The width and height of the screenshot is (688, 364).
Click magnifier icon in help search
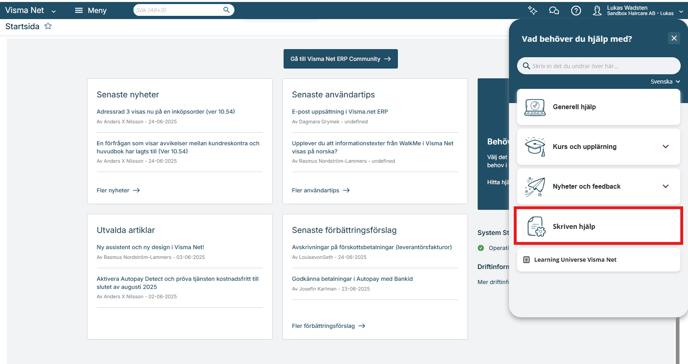(x=526, y=66)
